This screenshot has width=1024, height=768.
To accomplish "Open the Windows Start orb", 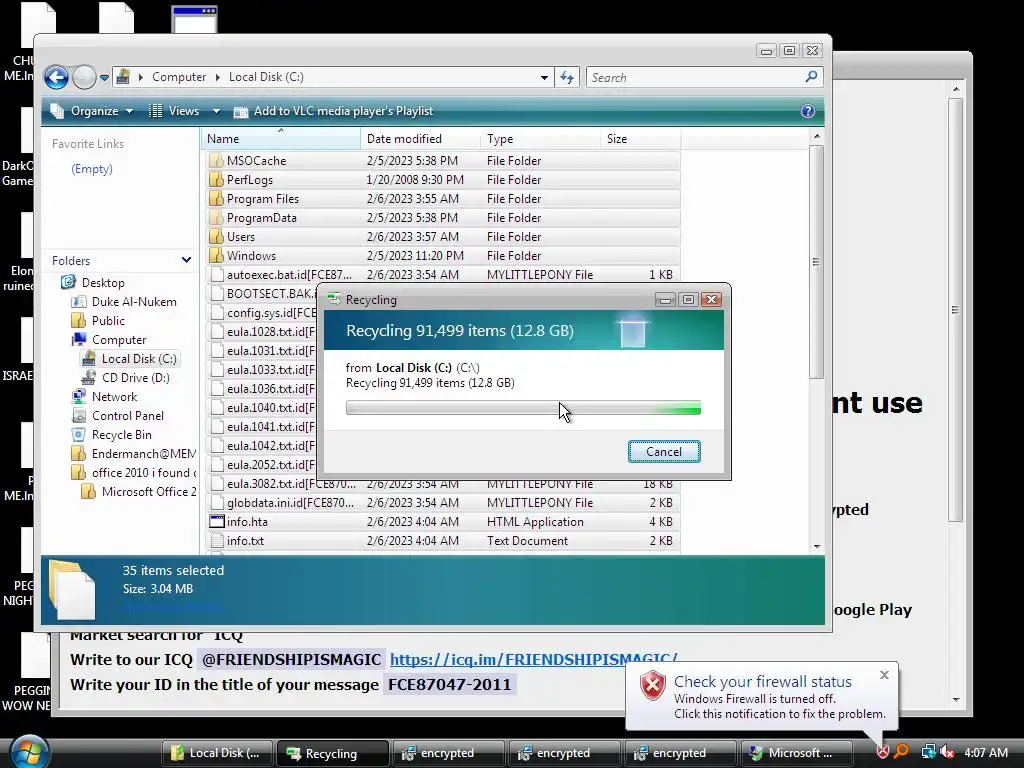I will [29, 751].
